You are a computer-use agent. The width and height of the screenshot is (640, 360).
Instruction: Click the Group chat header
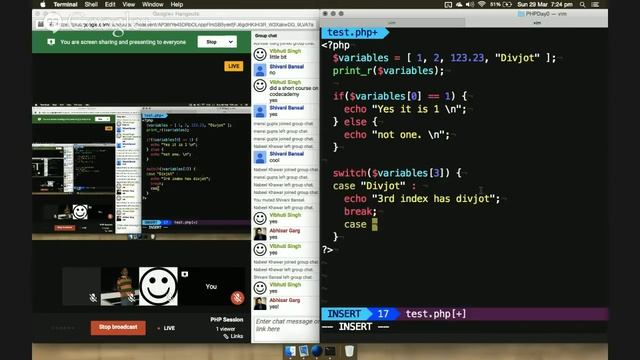(x=266, y=36)
